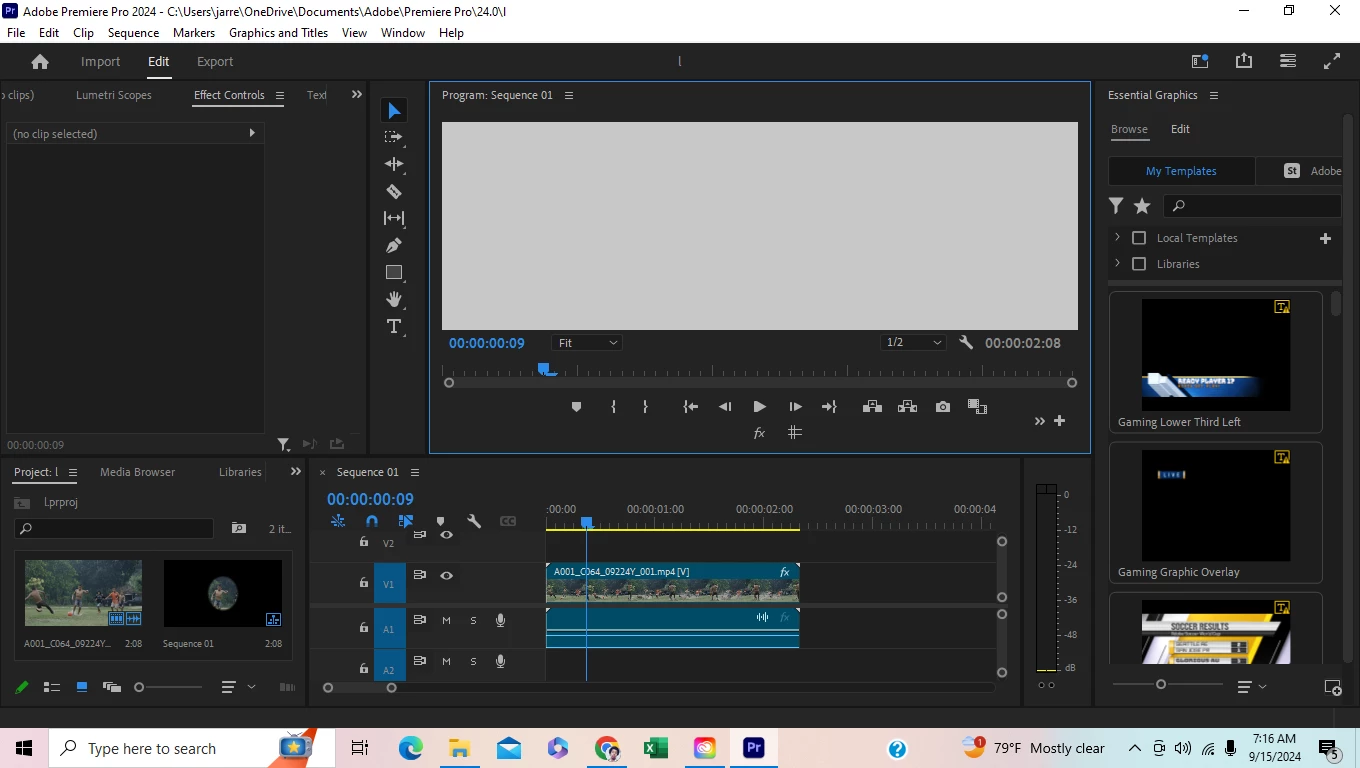
Task: Open Quick Export share icon
Action: (1244, 61)
